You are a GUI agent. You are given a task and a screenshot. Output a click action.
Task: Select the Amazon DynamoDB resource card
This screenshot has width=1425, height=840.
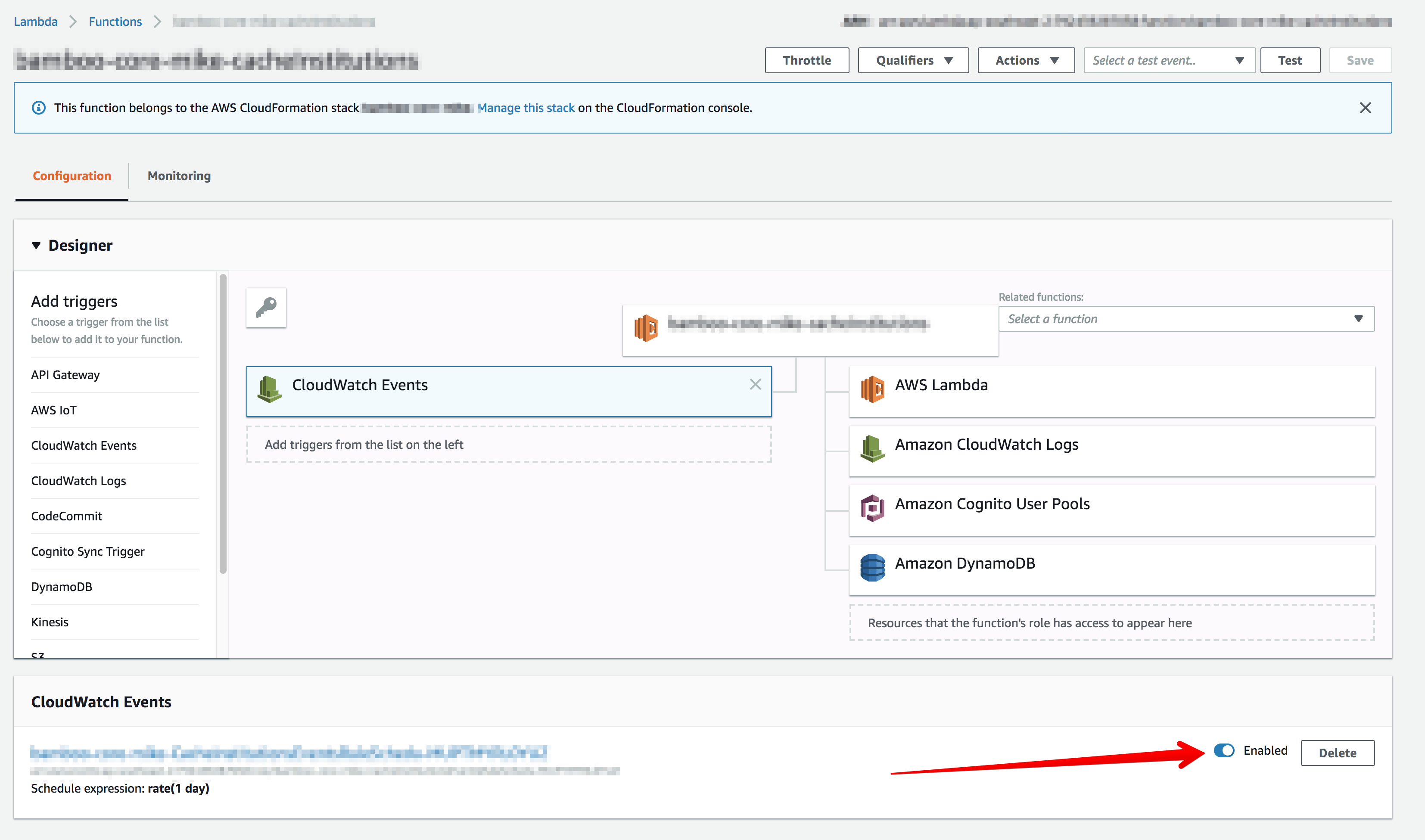(1111, 570)
